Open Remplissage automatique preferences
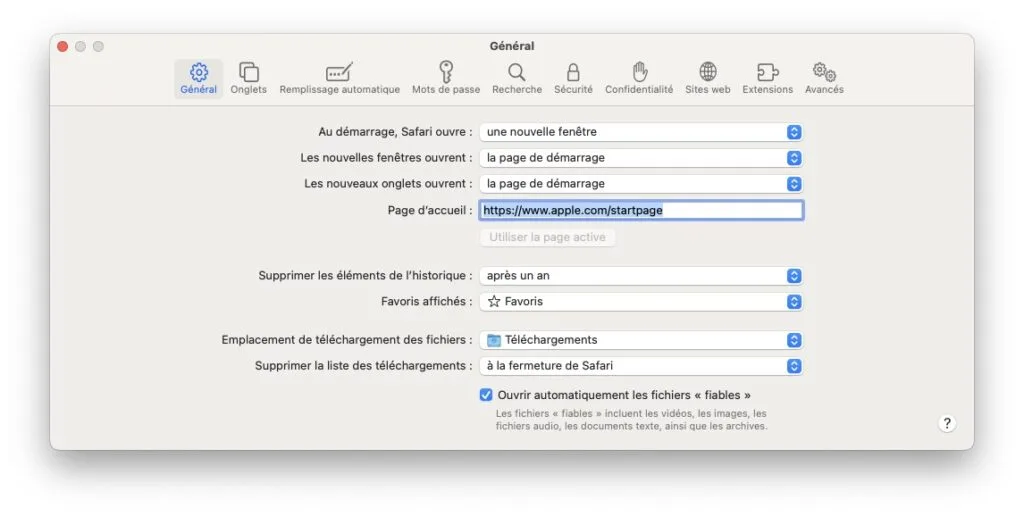The height and width of the screenshot is (516, 1024). point(340,78)
